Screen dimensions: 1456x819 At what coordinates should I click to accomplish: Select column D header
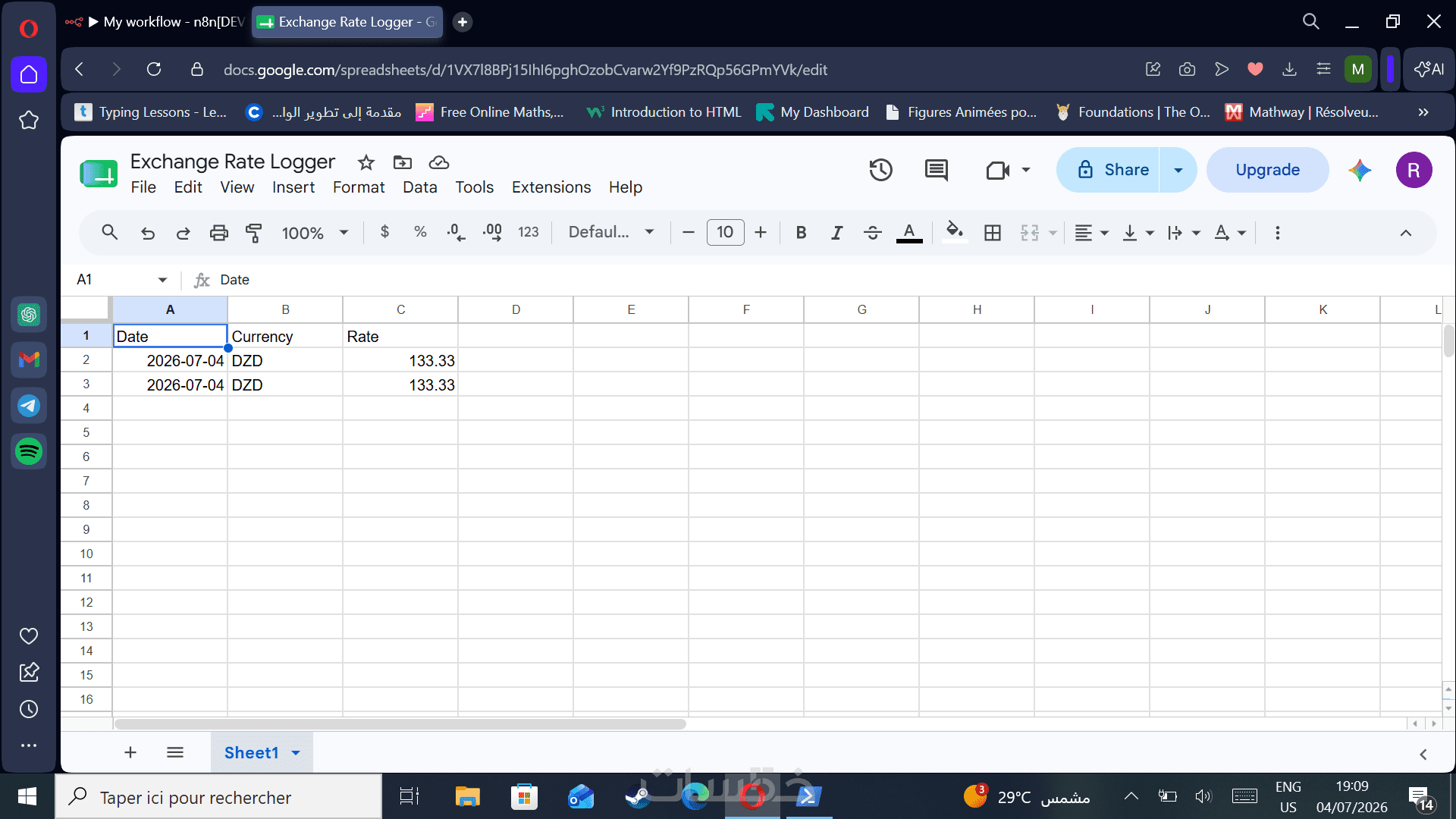click(516, 309)
